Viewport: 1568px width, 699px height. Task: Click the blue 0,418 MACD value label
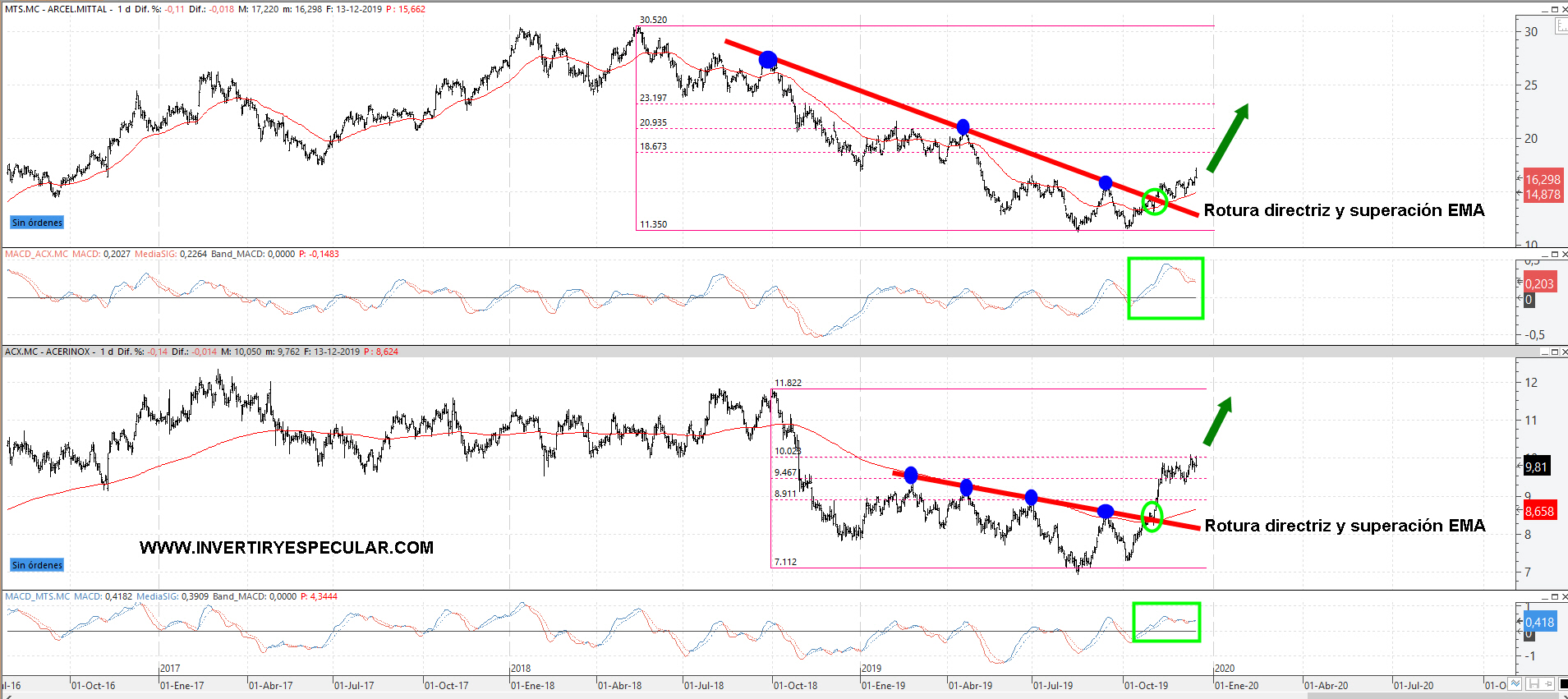coord(1539,622)
